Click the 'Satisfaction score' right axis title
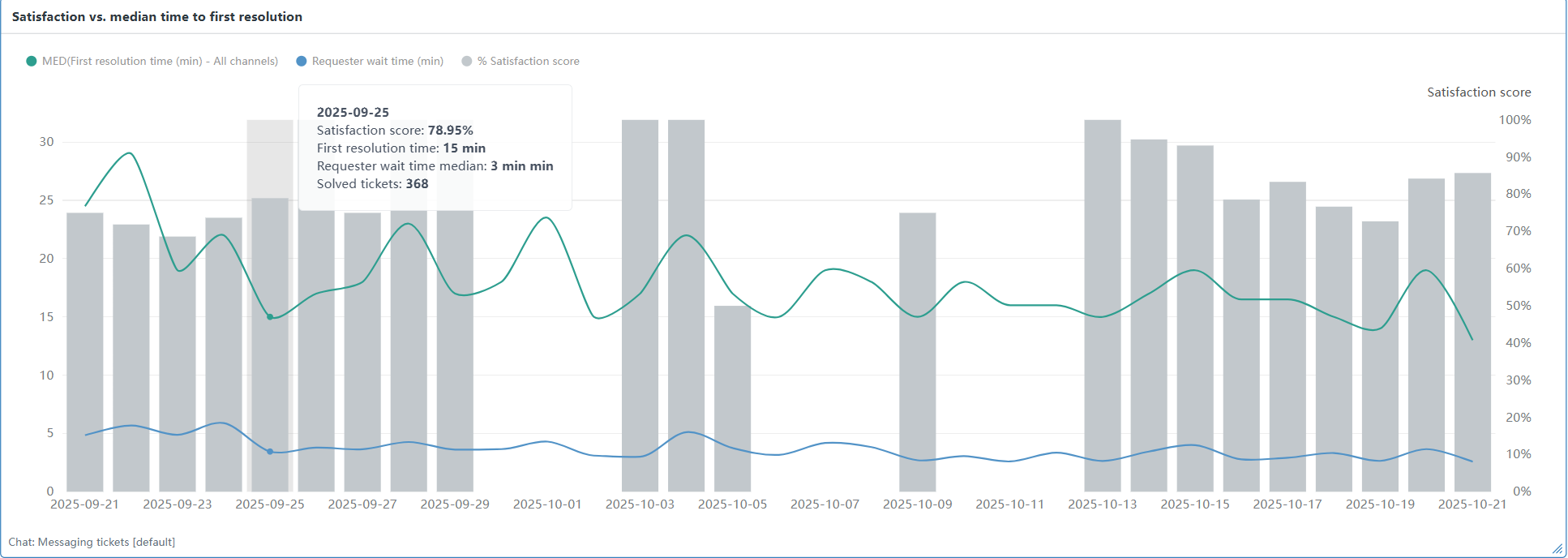The image size is (1568, 558). (x=1479, y=92)
